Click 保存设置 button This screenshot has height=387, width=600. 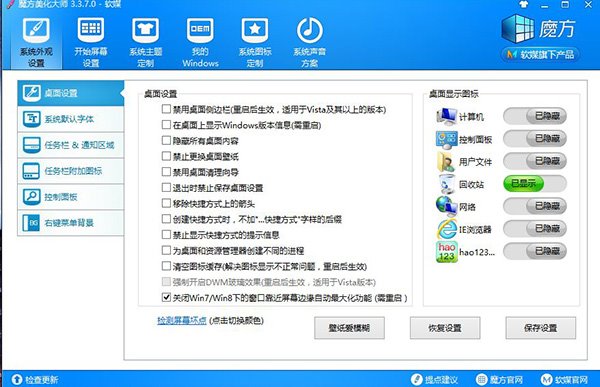[x=541, y=328]
